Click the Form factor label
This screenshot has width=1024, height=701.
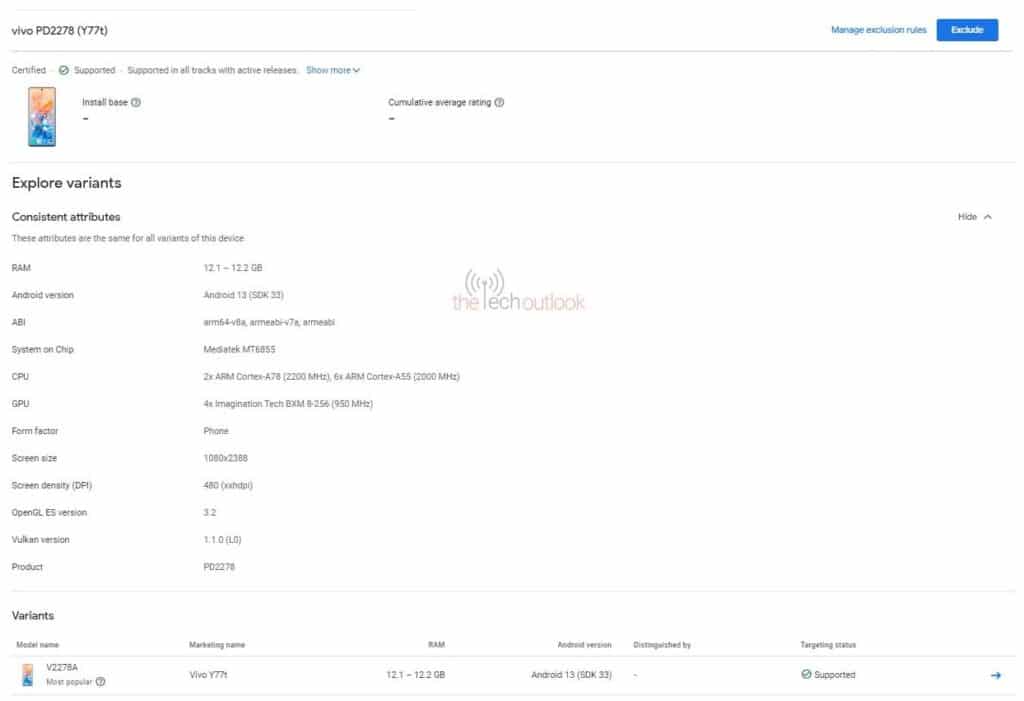[35, 431]
